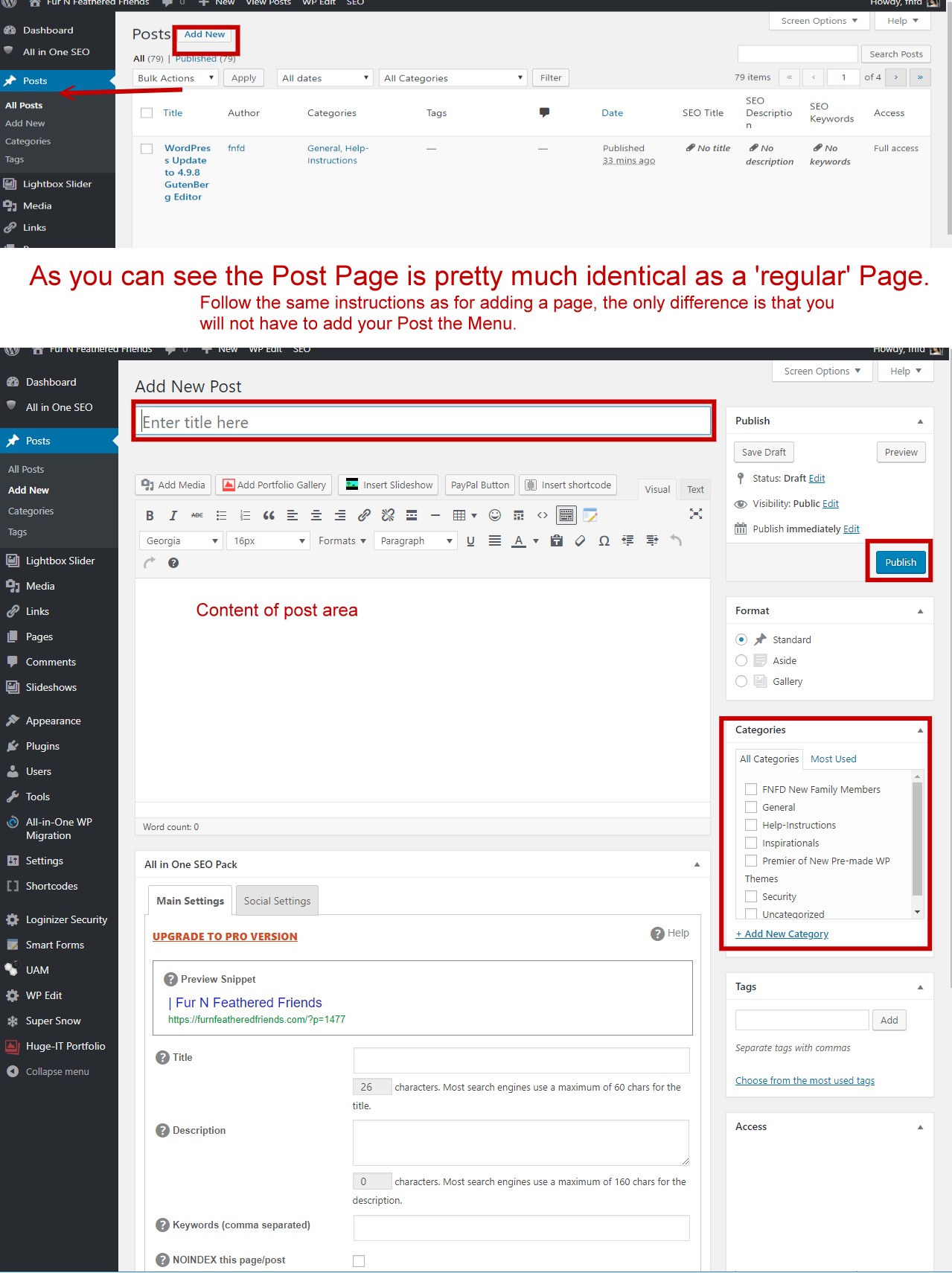Insert a horizontal line
This screenshot has height=1273, width=952.
(x=435, y=515)
